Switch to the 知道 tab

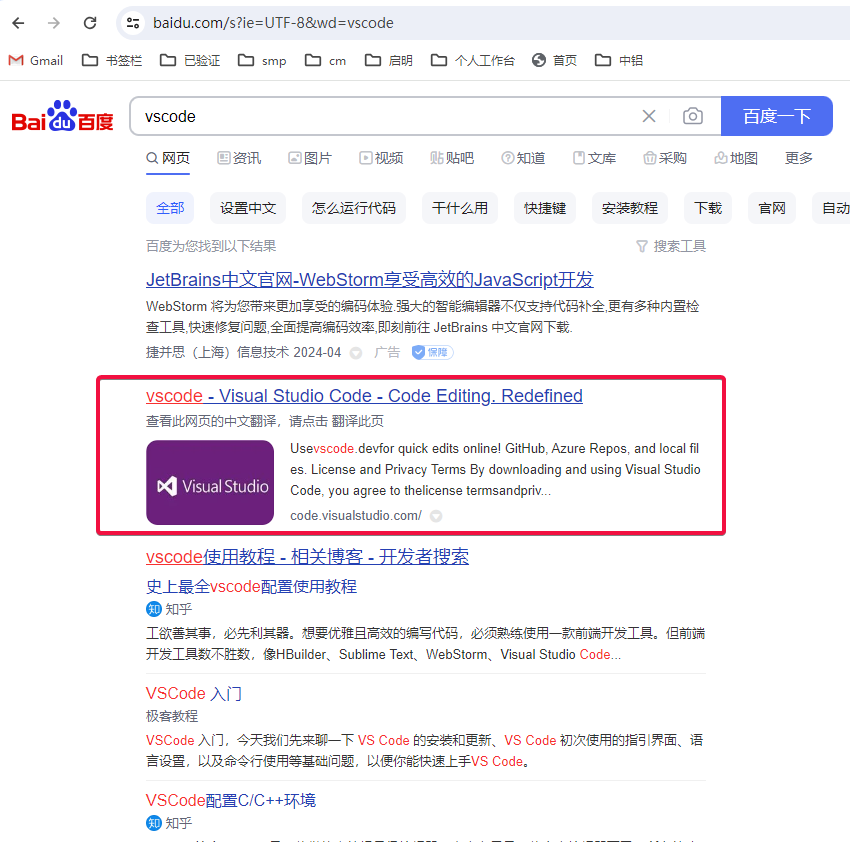(523, 158)
